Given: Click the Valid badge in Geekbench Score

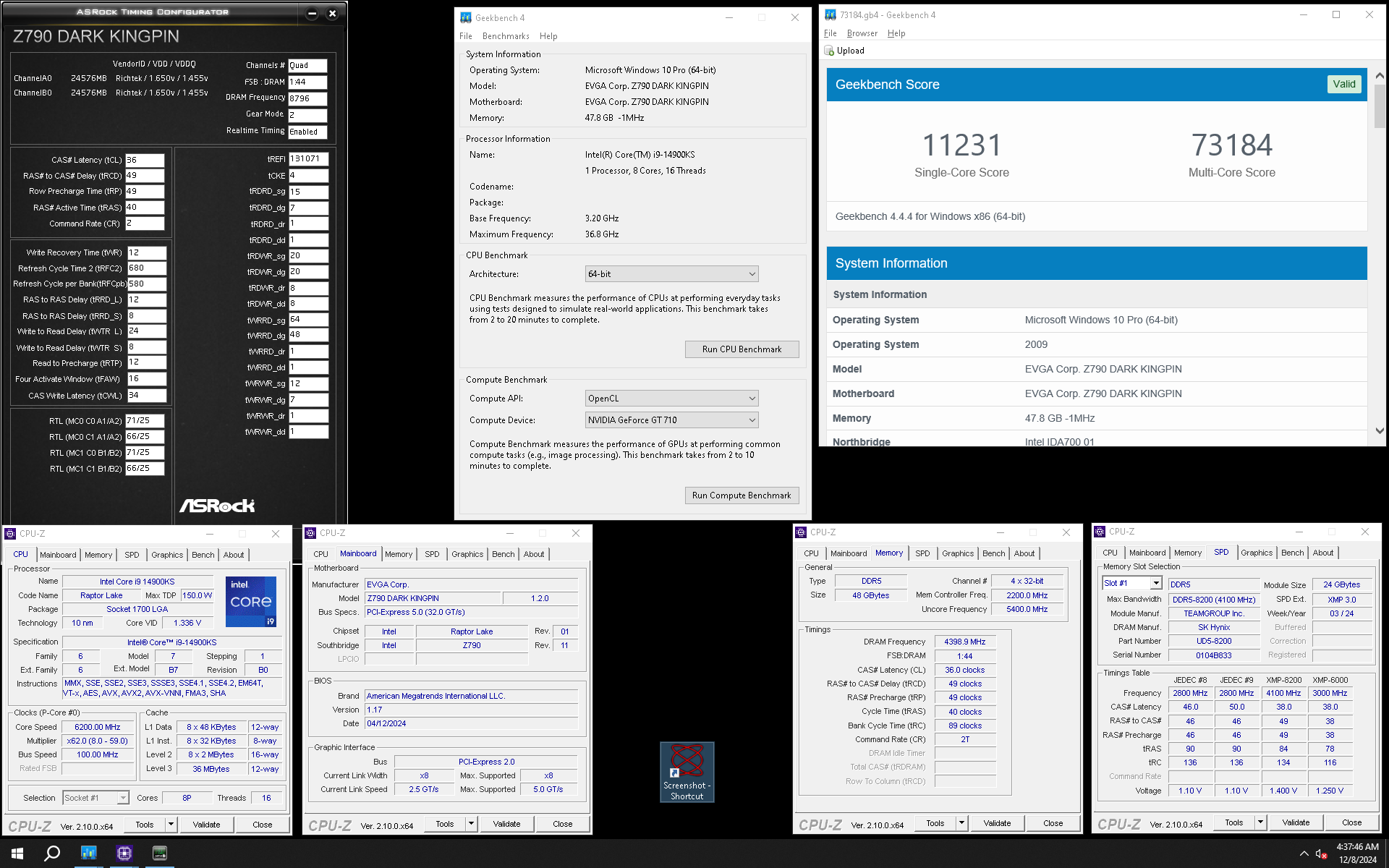Looking at the screenshot, I should click(x=1344, y=84).
